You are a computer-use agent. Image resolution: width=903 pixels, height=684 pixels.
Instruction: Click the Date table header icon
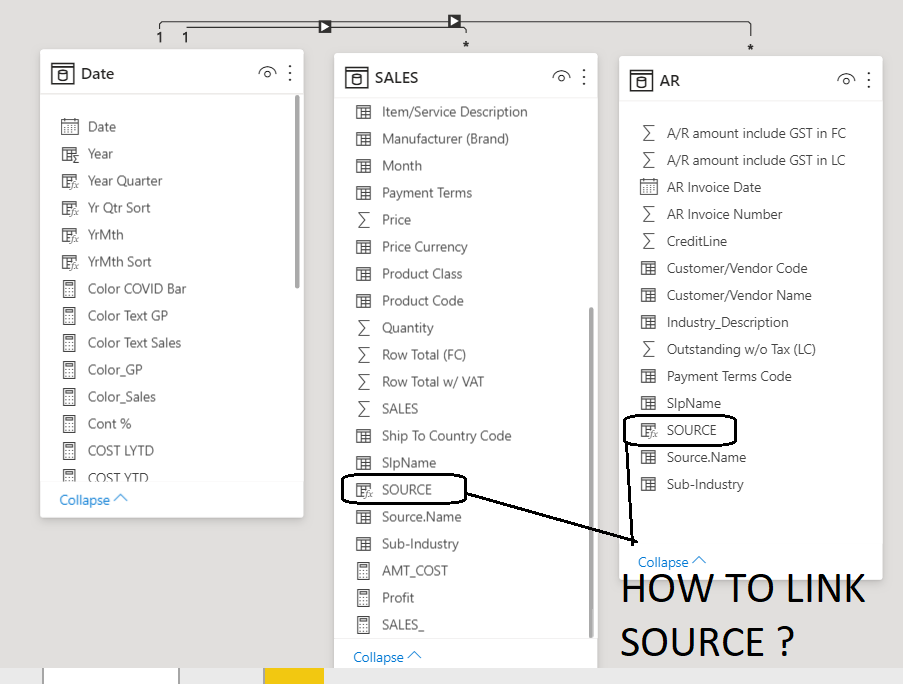(62, 74)
